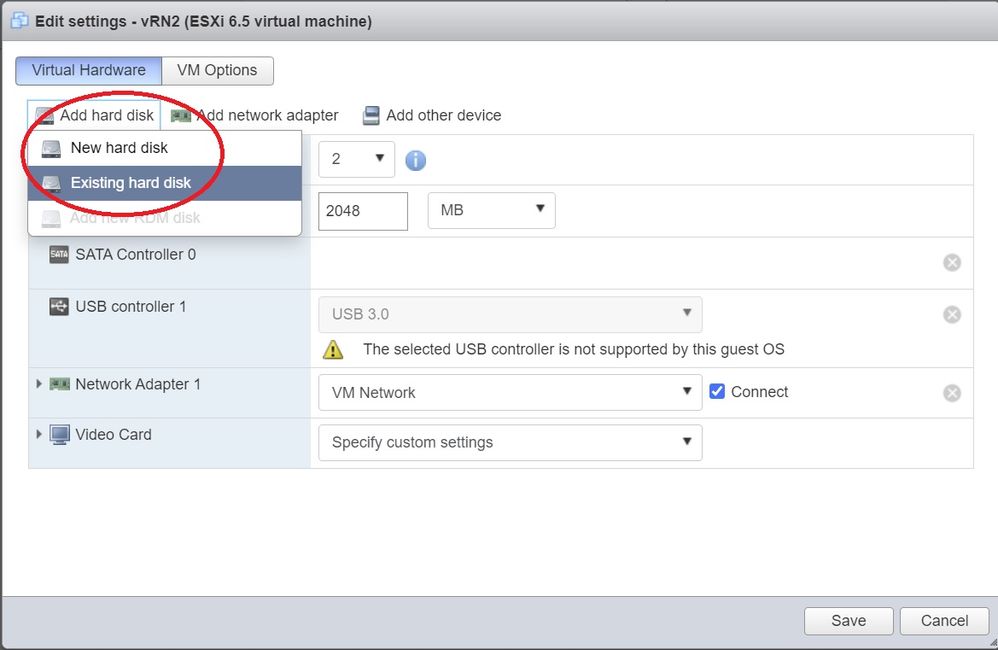998x650 pixels.
Task: Open the CPU count dropdown showing 2
Action: 356,159
